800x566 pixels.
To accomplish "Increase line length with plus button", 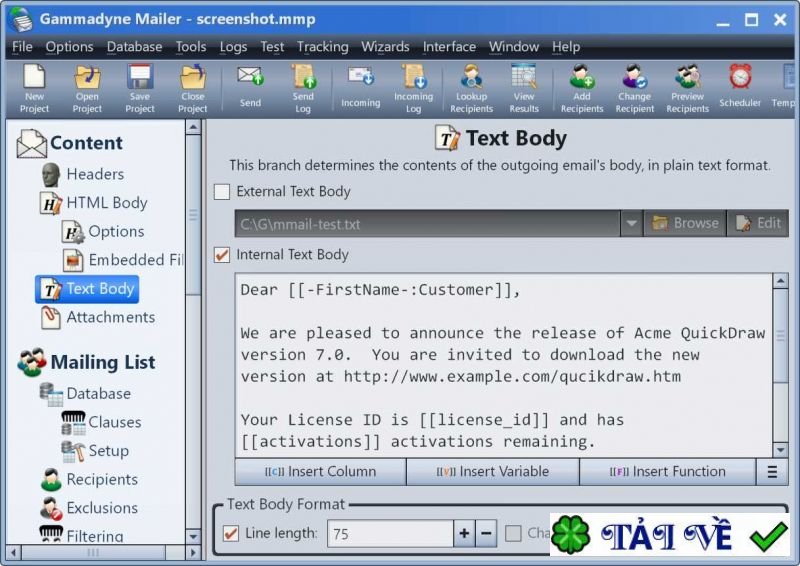I will click(464, 534).
